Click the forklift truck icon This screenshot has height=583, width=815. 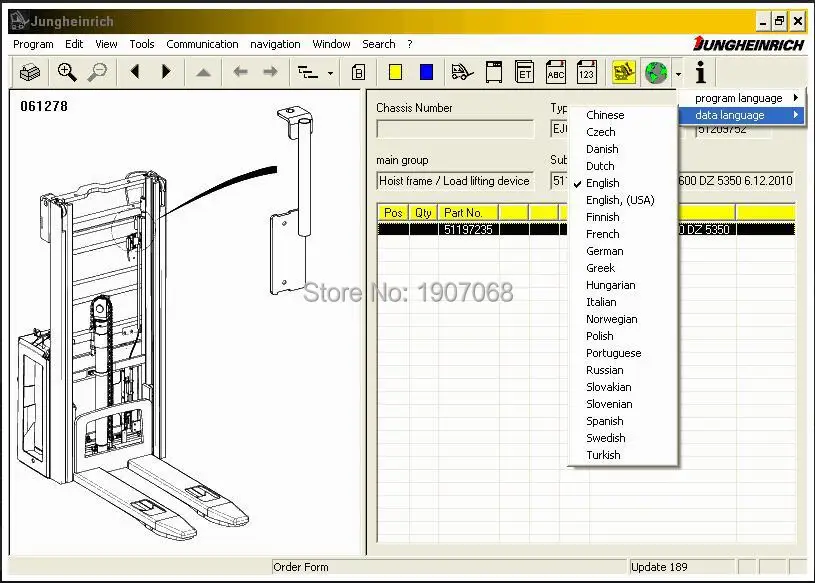point(462,72)
